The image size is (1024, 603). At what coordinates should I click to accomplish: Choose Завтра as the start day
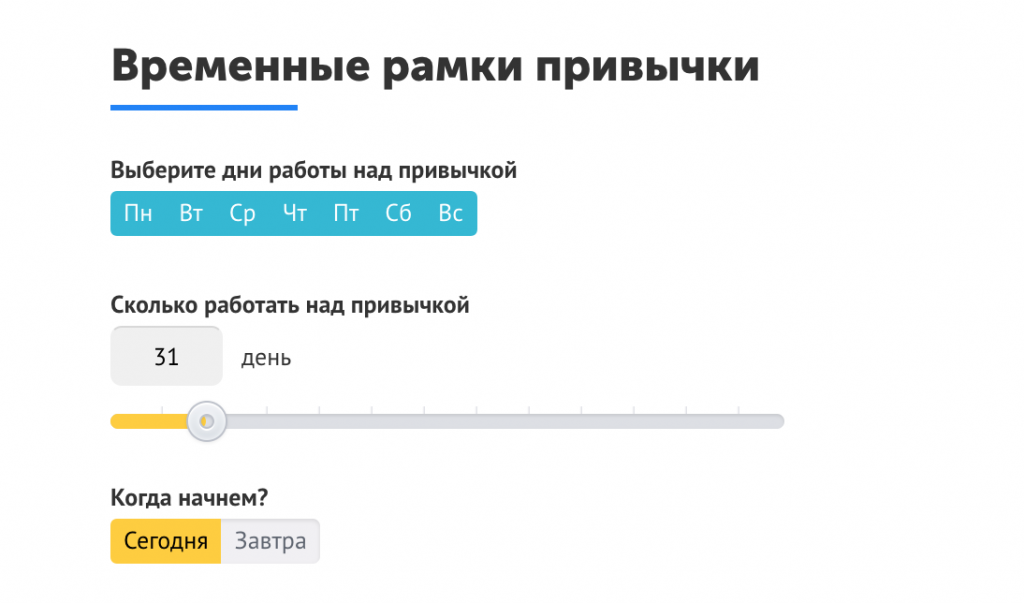(270, 541)
